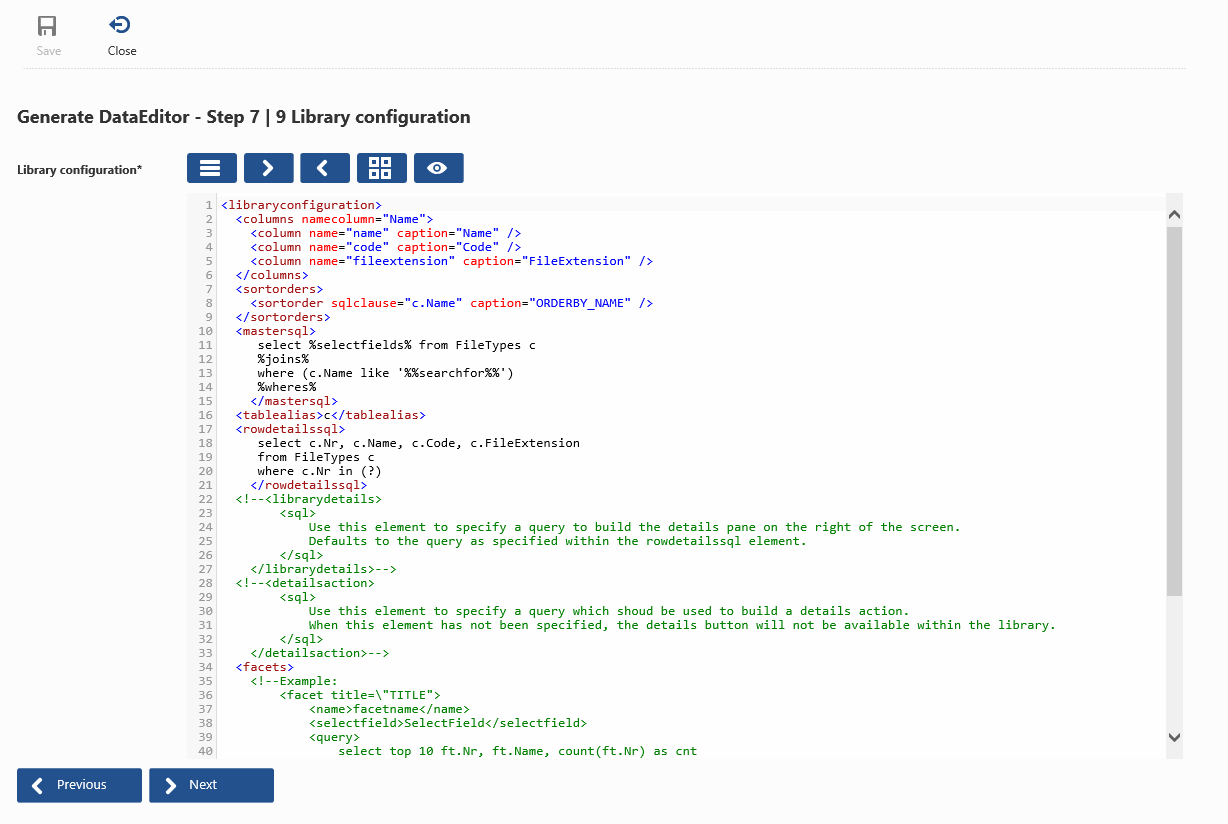Select the grid layout icon above the XML editor
The width and height of the screenshot is (1228, 824).
pos(381,167)
